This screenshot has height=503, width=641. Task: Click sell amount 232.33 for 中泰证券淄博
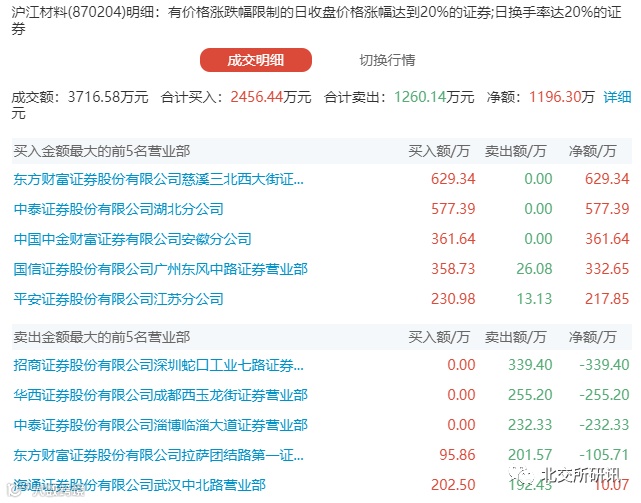[530, 425]
